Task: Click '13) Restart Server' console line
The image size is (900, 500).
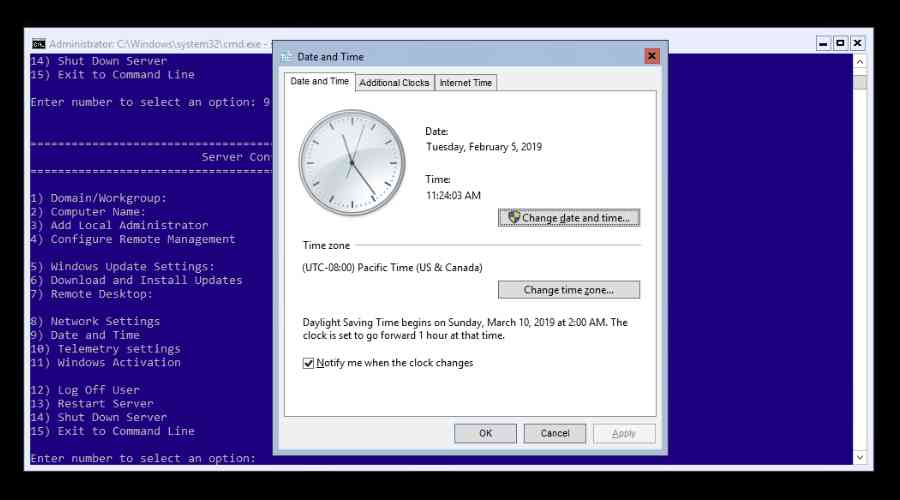Action: click(92, 404)
